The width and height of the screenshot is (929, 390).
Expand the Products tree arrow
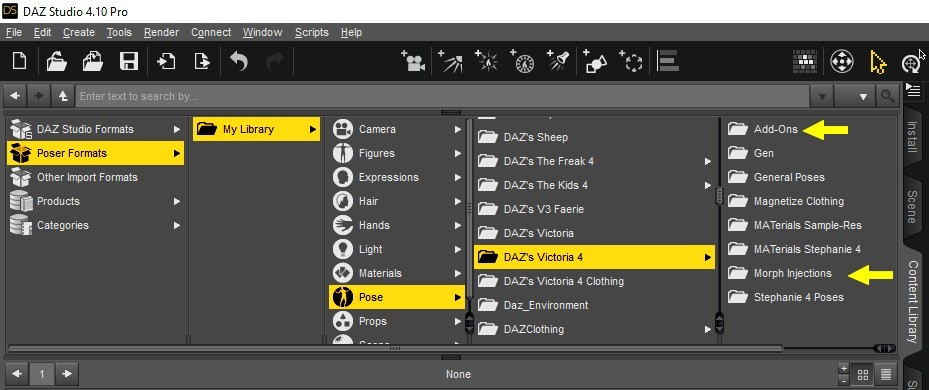[177, 202]
